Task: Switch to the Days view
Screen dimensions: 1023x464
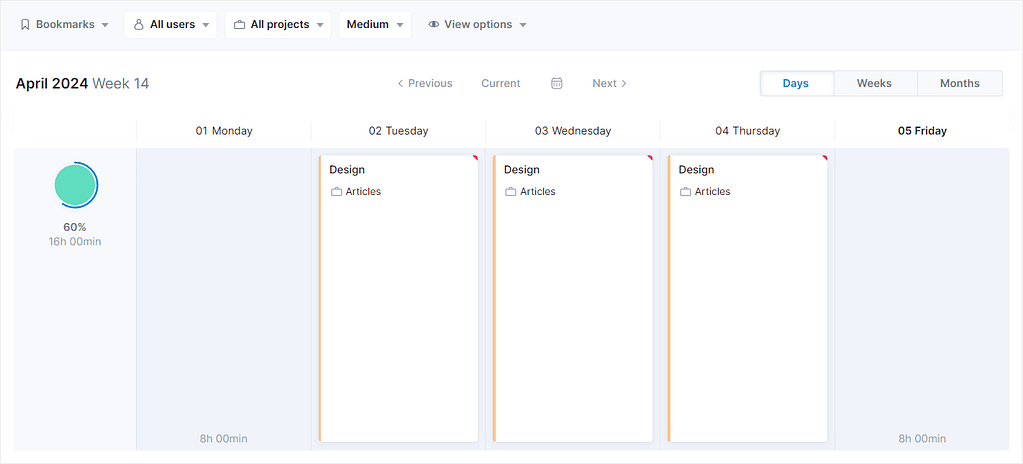Action: 796,84
